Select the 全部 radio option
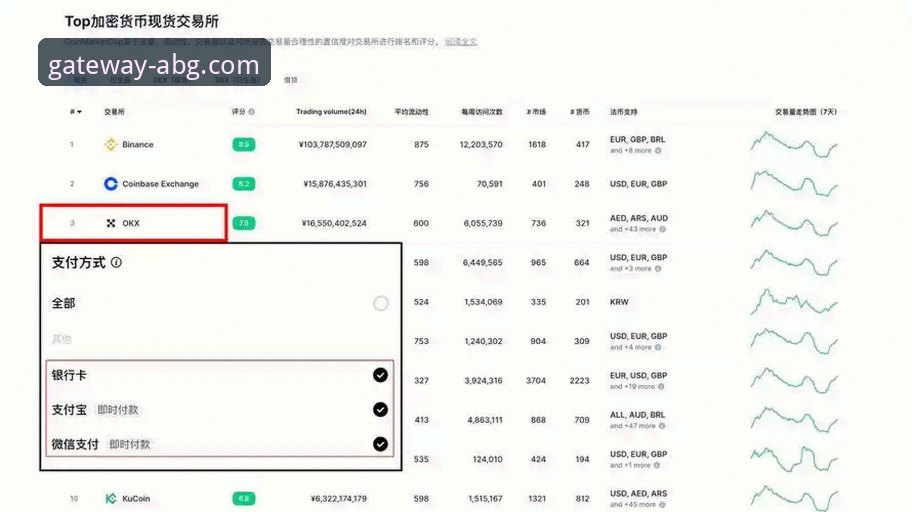This screenshot has height=512, width=912. click(380, 303)
